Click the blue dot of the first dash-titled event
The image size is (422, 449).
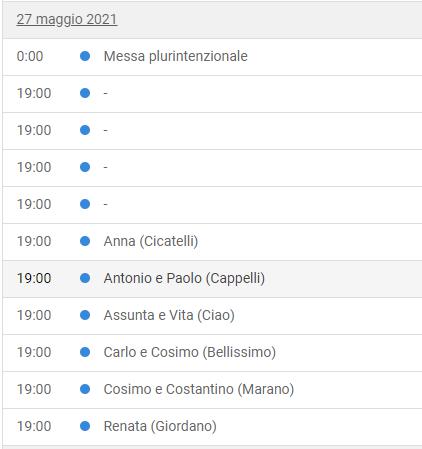click(85, 93)
